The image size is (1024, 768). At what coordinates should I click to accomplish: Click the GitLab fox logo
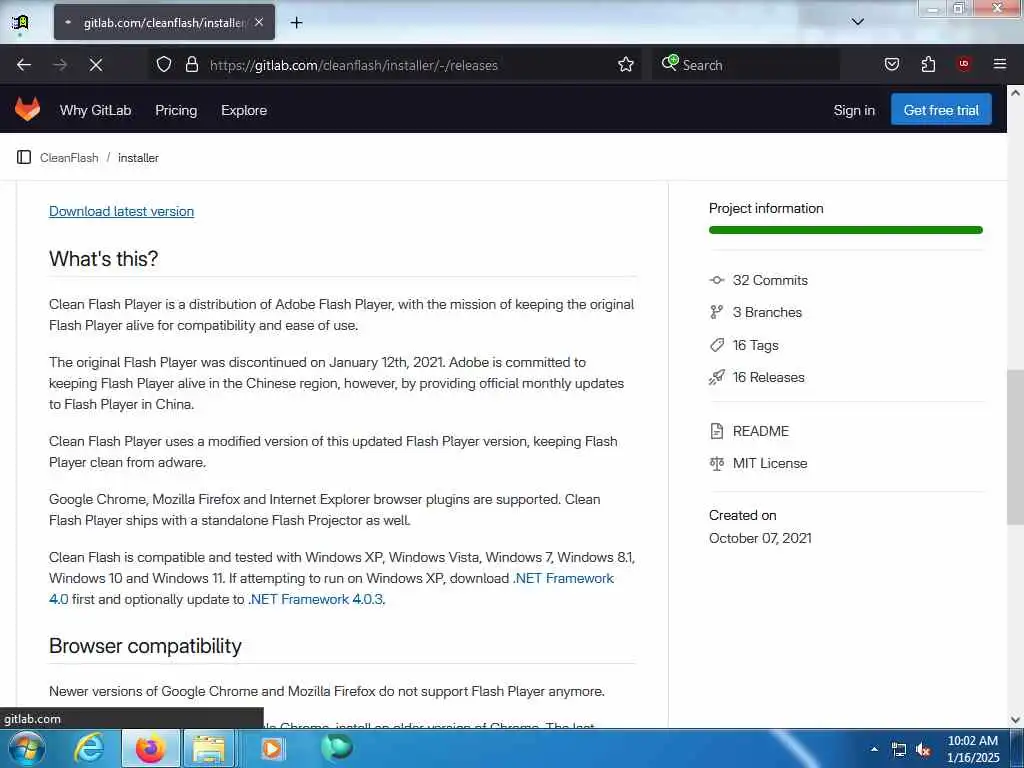(27, 110)
